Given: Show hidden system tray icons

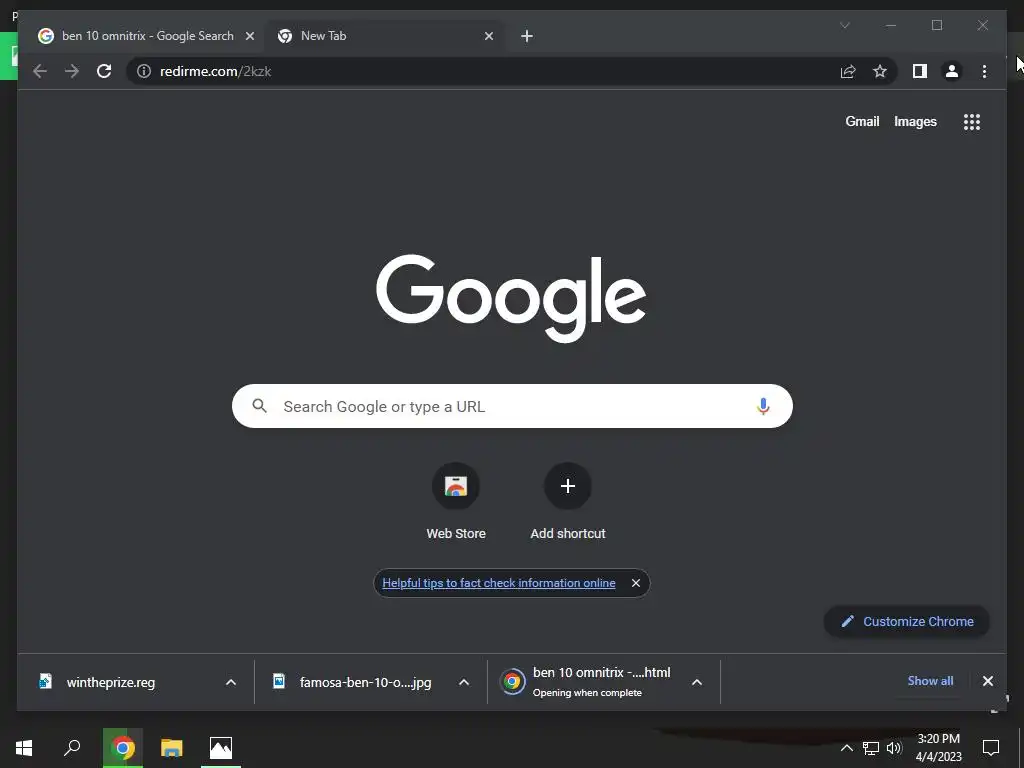Looking at the screenshot, I should [846, 748].
